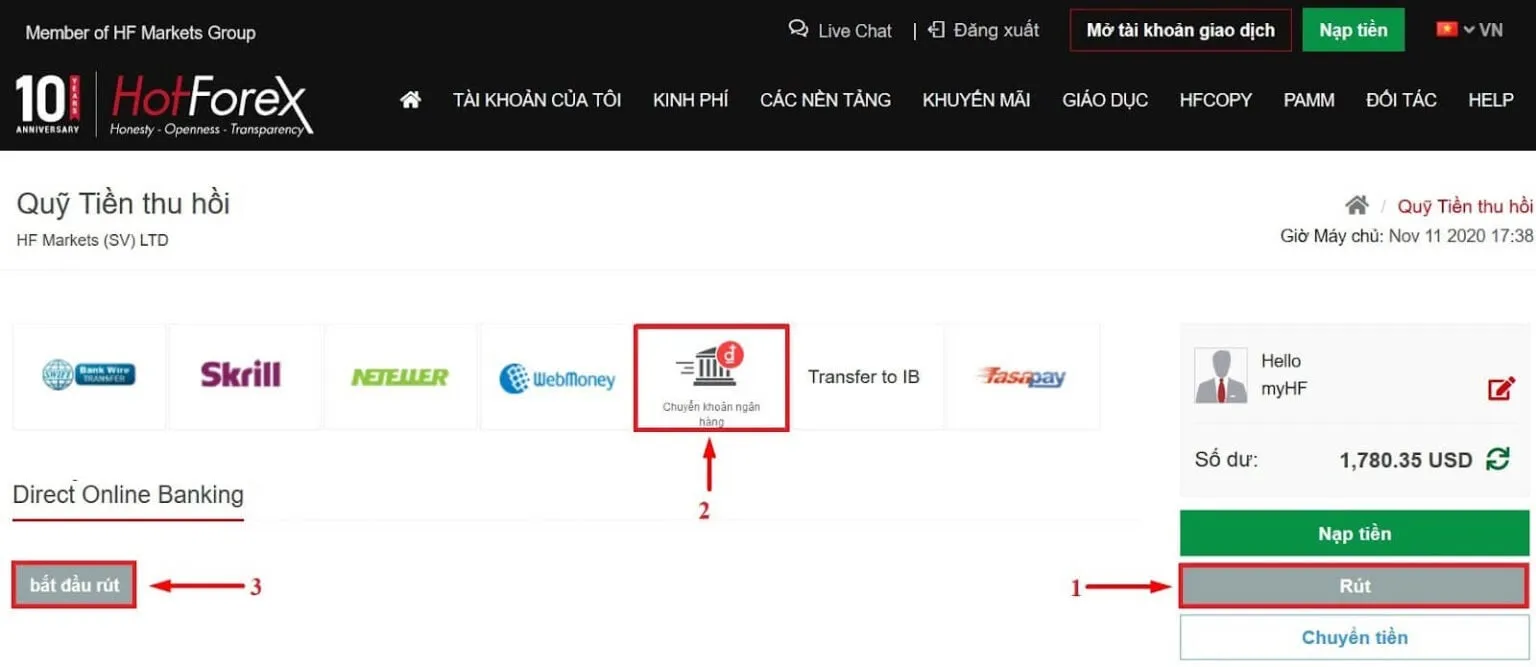Open the GIÁO DỤC menu

tap(1105, 100)
